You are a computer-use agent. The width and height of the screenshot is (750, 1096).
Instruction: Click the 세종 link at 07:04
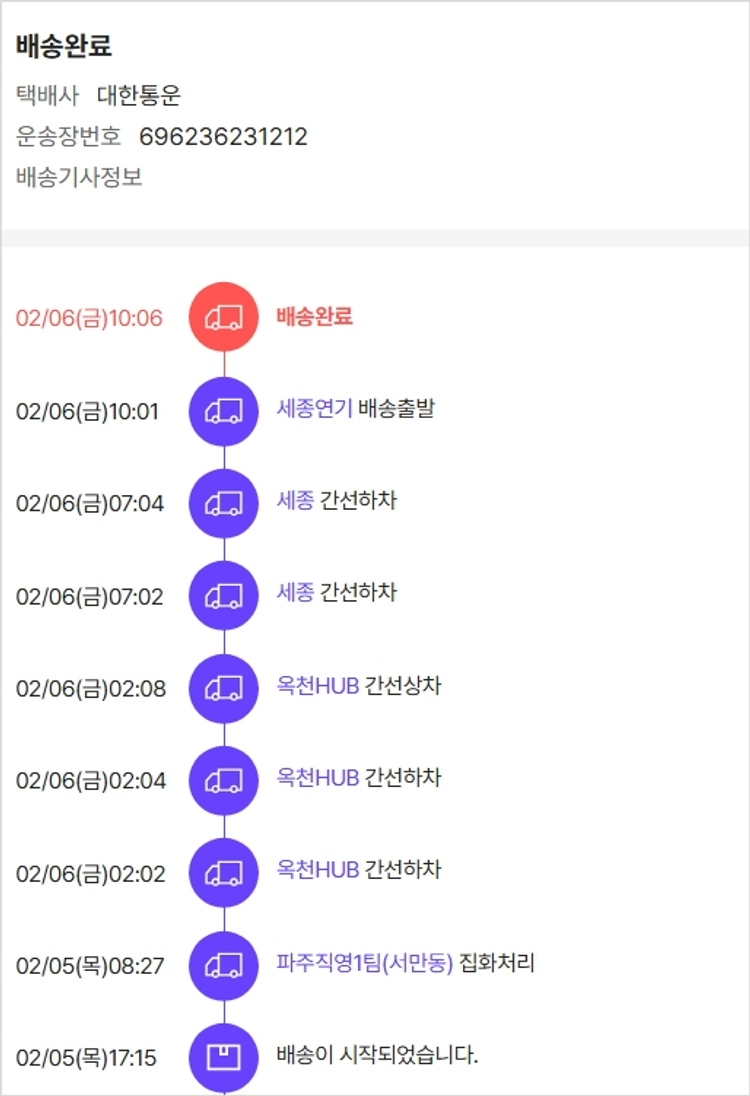pyautogui.click(x=295, y=500)
